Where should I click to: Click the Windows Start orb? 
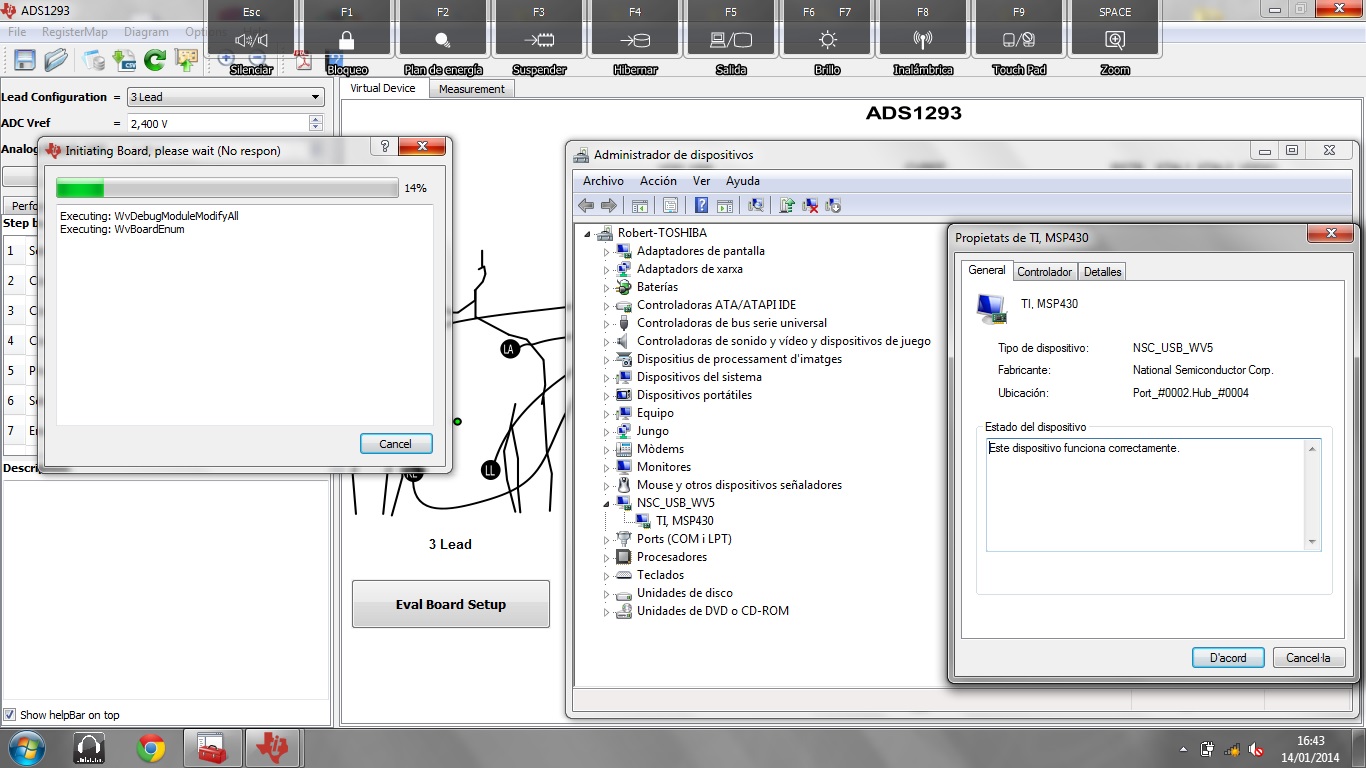point(26,748)
